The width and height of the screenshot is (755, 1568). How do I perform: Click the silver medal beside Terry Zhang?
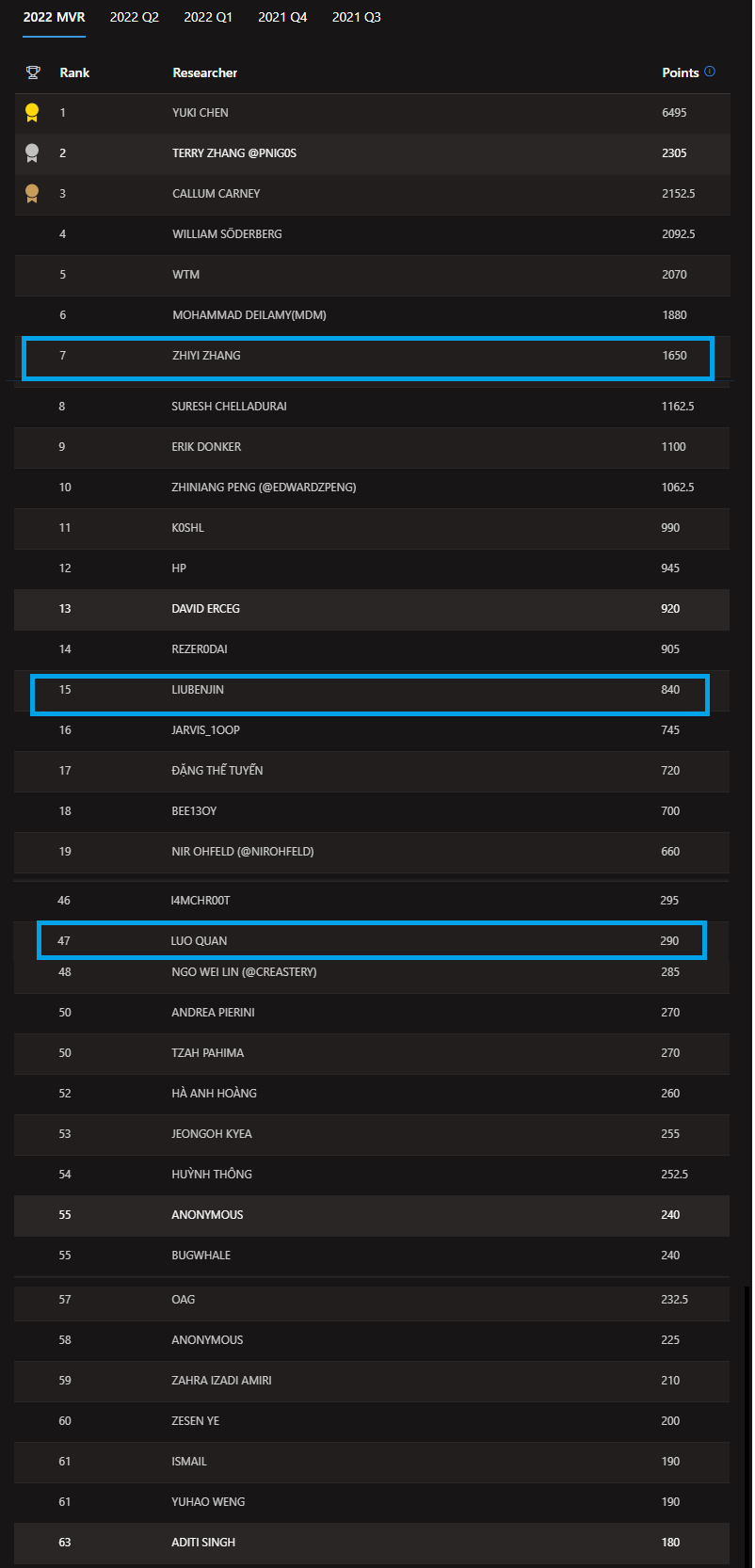click(x=32, y=153)
